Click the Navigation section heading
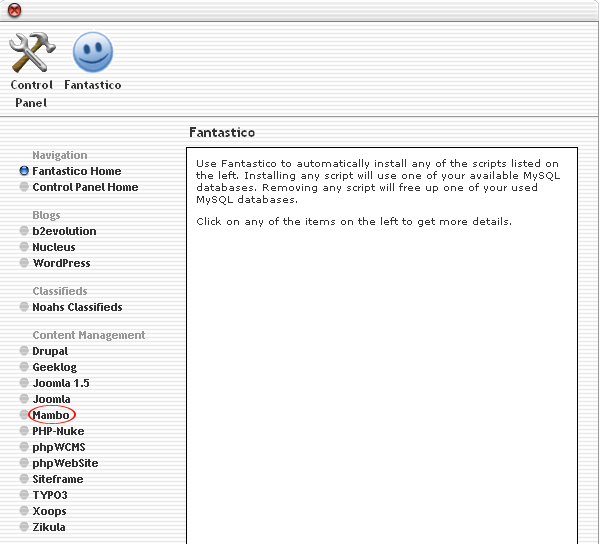The height and width of the screenshot is (544, 600). [60, 155]
